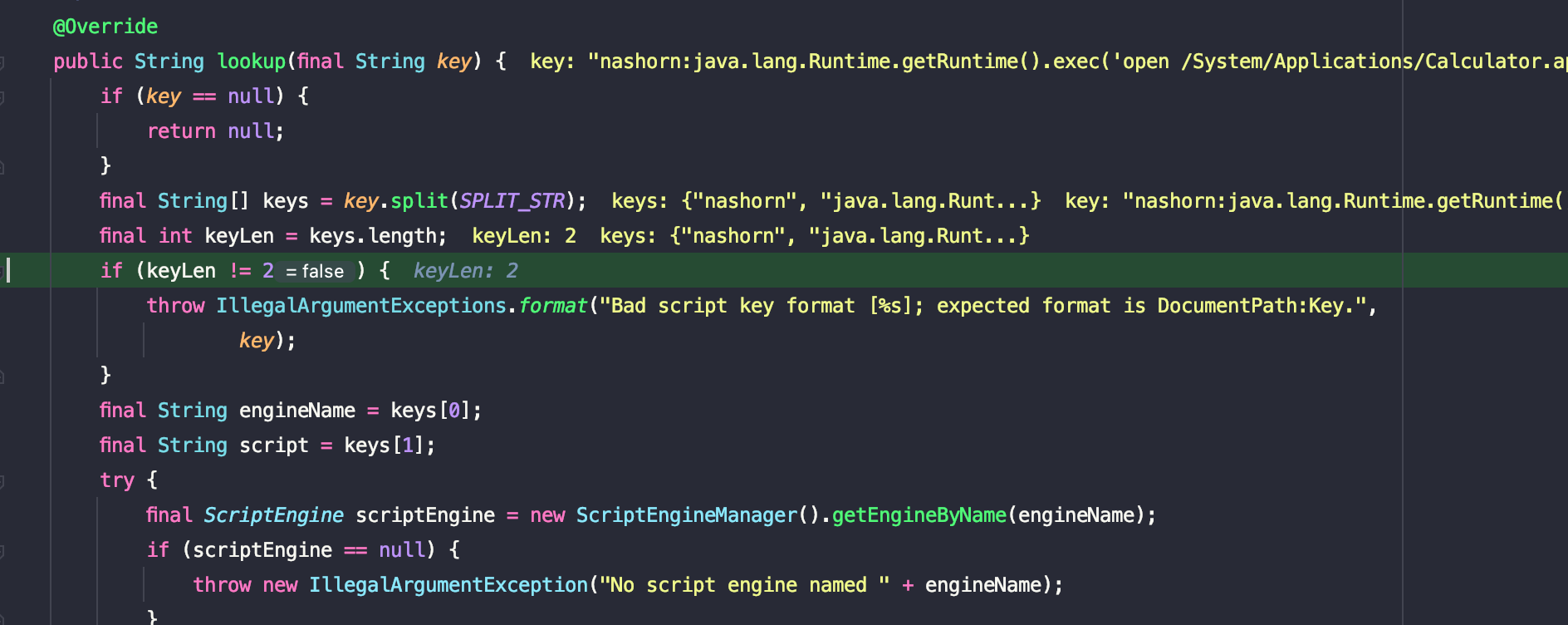Click 'key == null' condition
The image size is (1568, 625).
[210, 96]
